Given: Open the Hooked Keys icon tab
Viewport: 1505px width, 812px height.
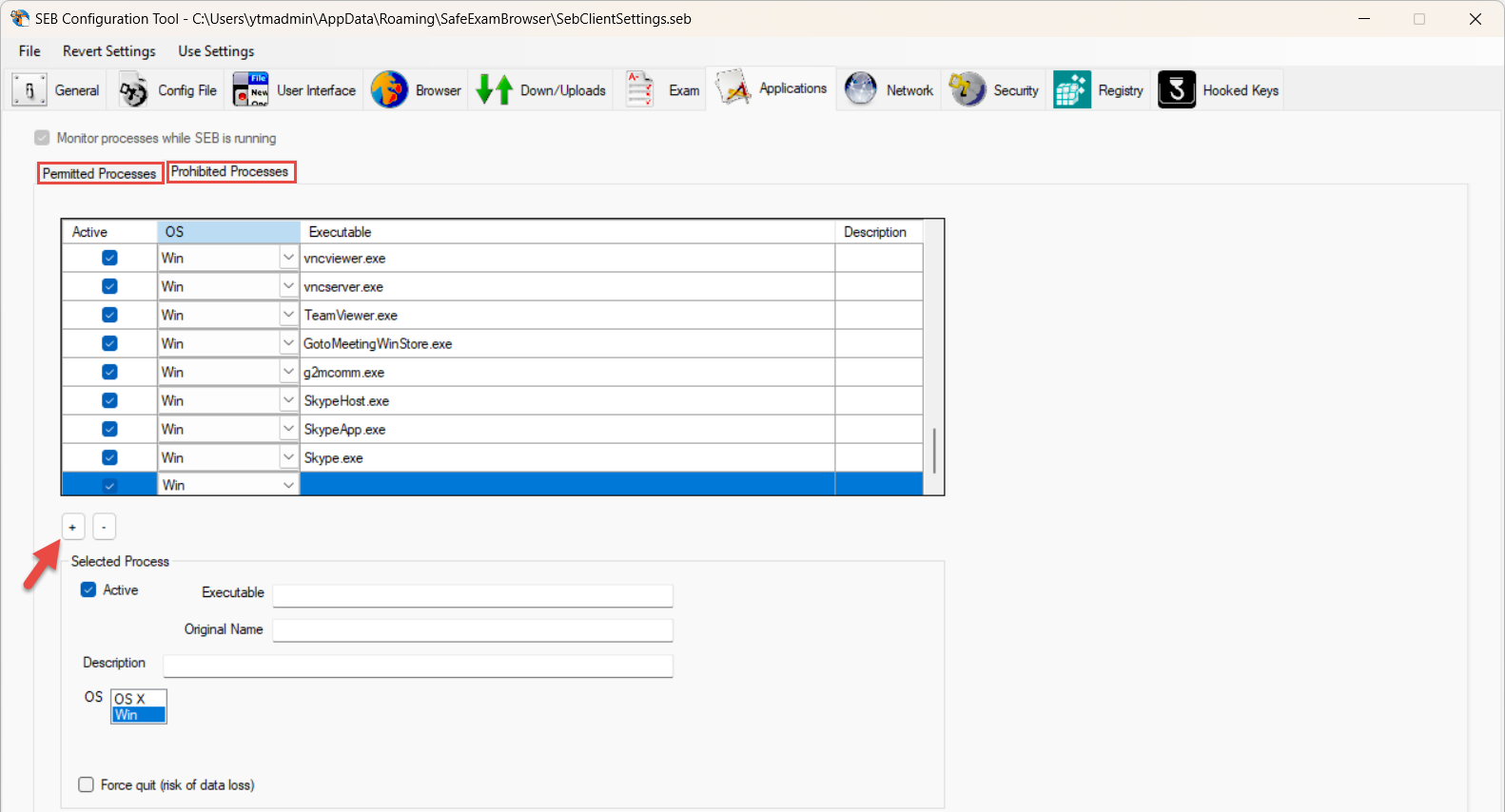Looking at the screenshot, I should pyautogui.click(x=1177, y=90).
